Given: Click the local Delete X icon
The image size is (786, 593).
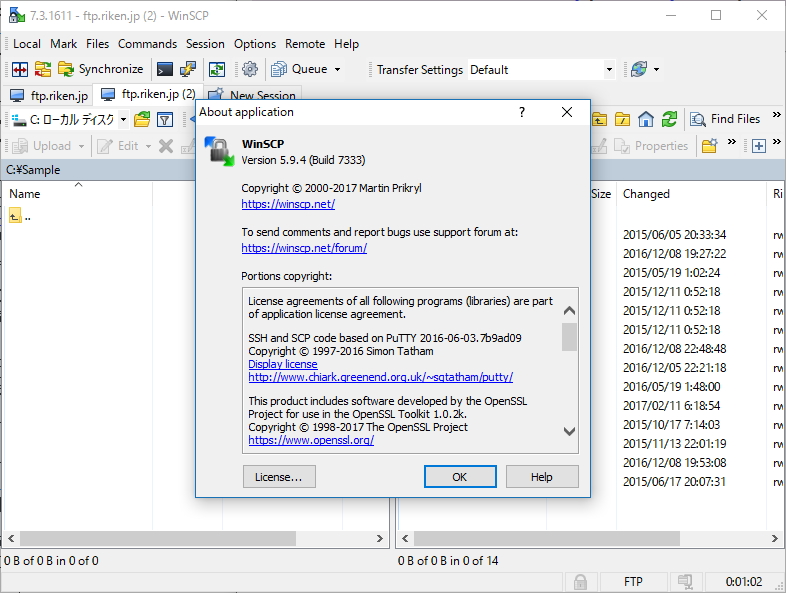Looking at the screenshot, I should [166, 146].
